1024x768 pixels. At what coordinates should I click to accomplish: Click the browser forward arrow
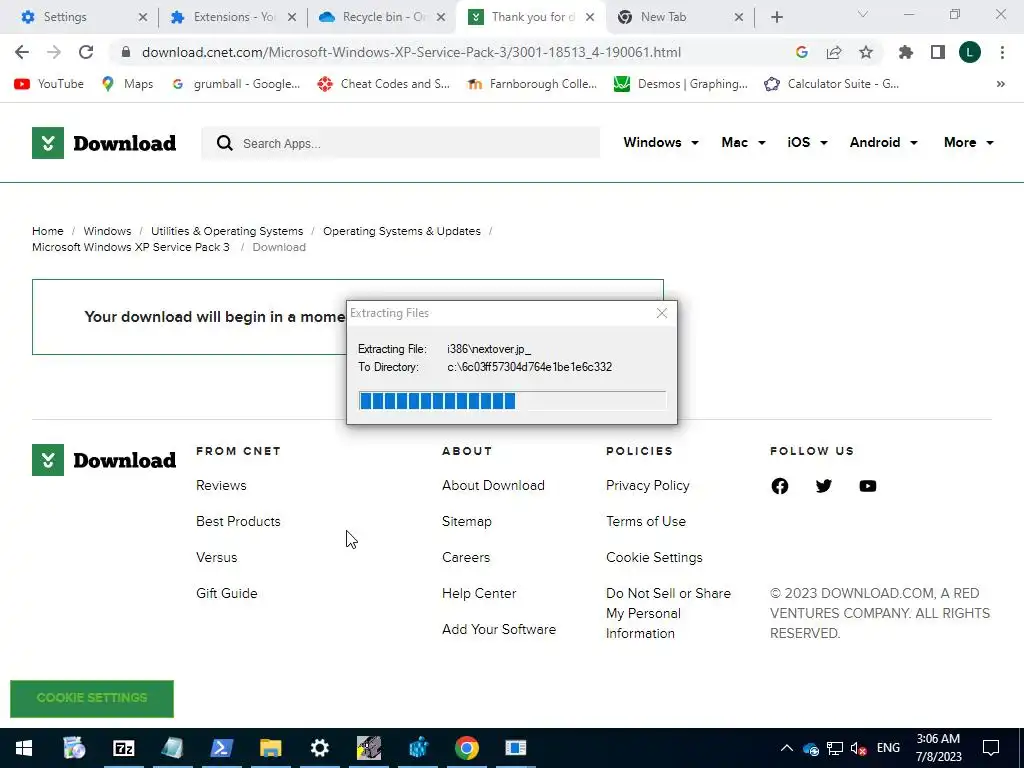(54, 52)
